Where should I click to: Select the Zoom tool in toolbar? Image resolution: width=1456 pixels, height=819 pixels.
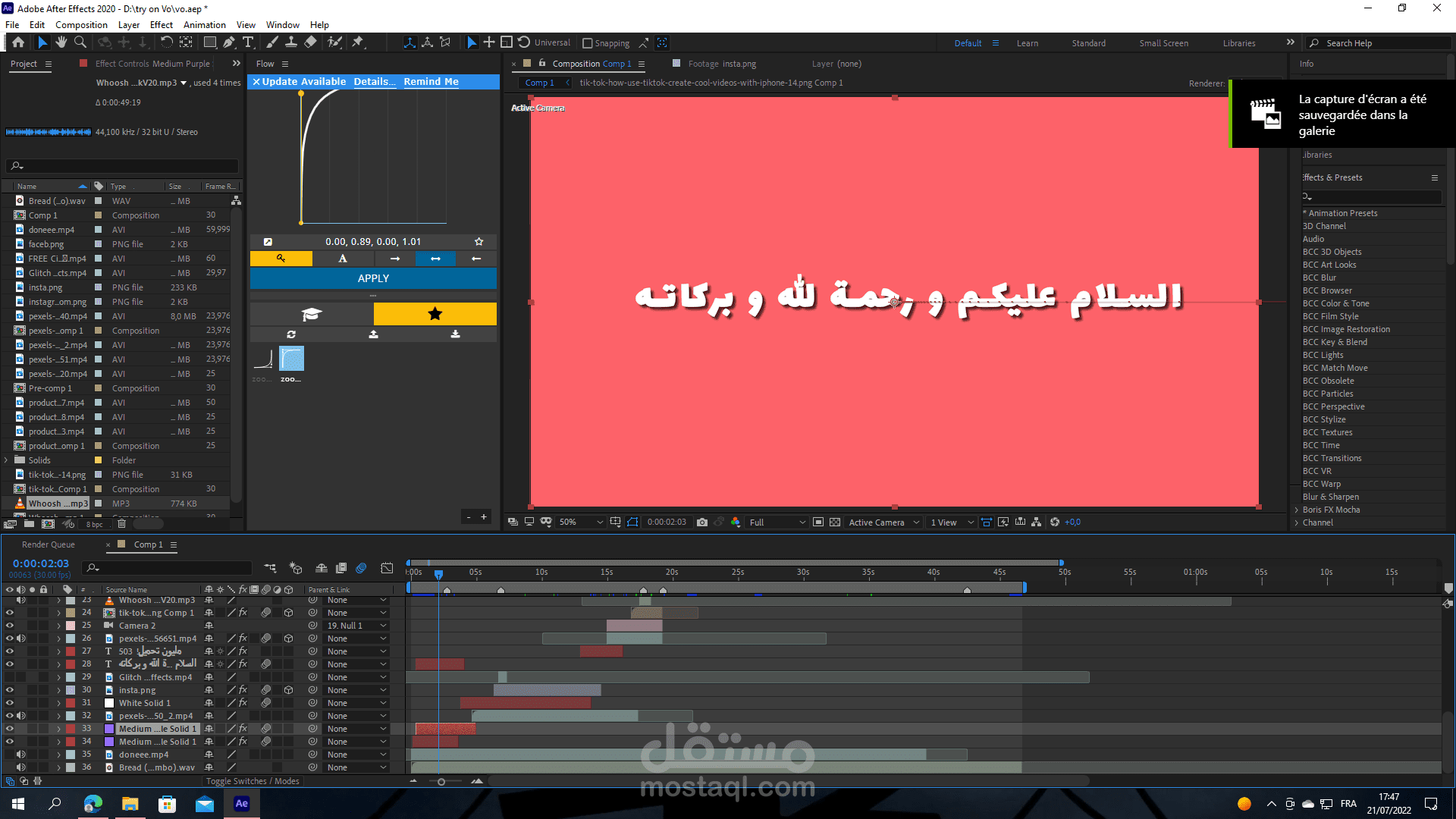(x=80, y=42)
